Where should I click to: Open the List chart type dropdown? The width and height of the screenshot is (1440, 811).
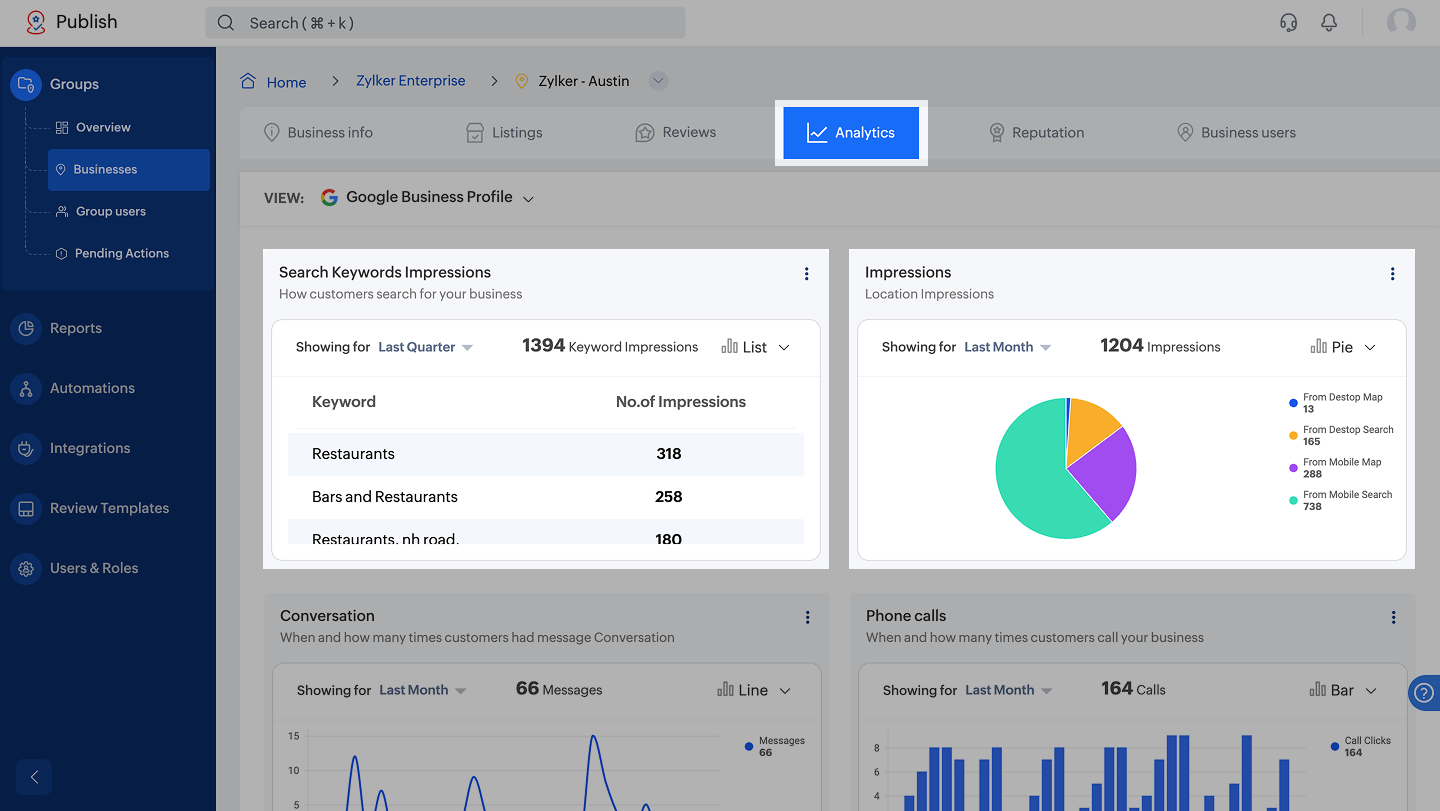coord(756,347)
